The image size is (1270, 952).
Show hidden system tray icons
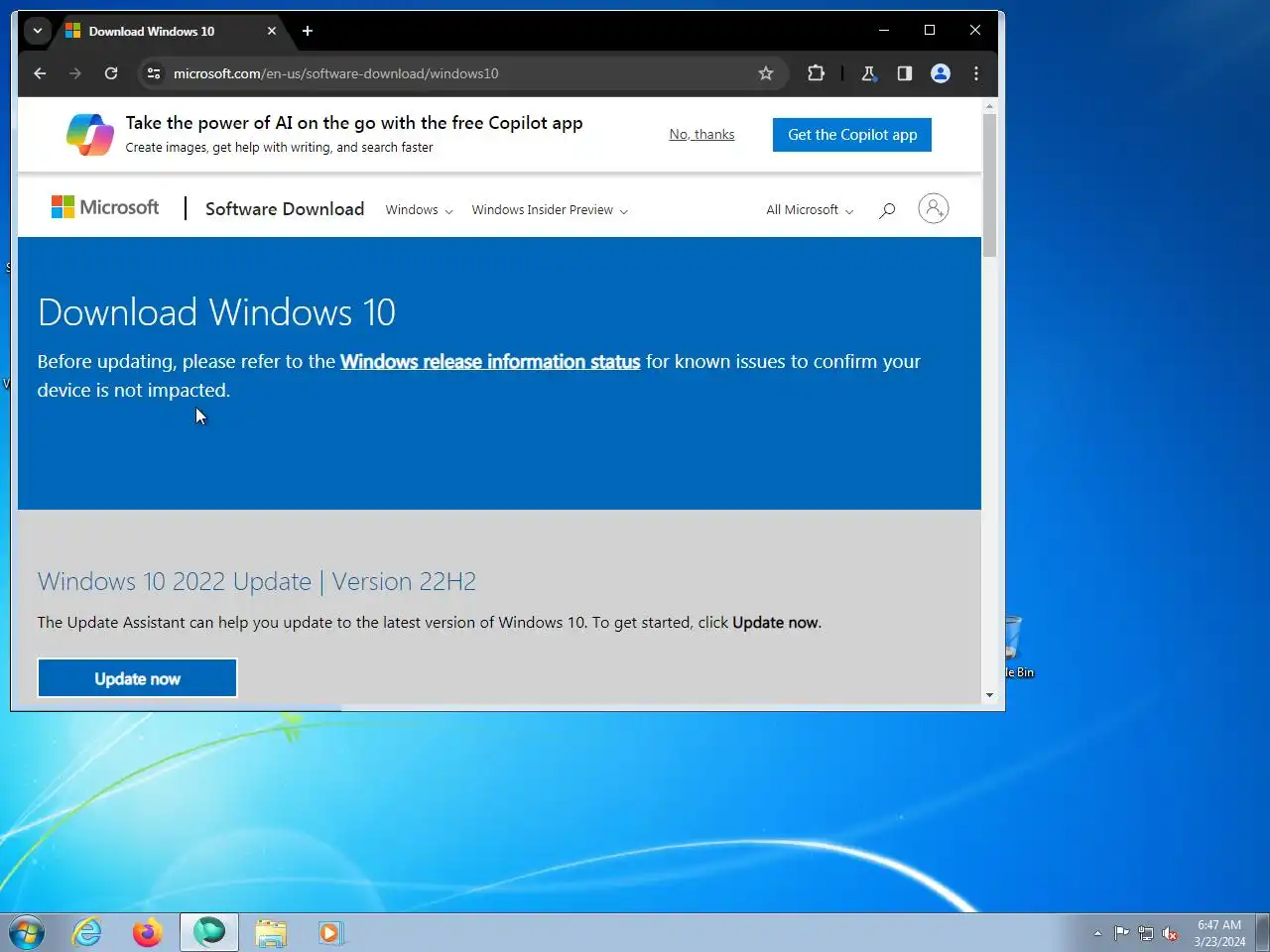pyautogui.click(x=1097, y=933)
